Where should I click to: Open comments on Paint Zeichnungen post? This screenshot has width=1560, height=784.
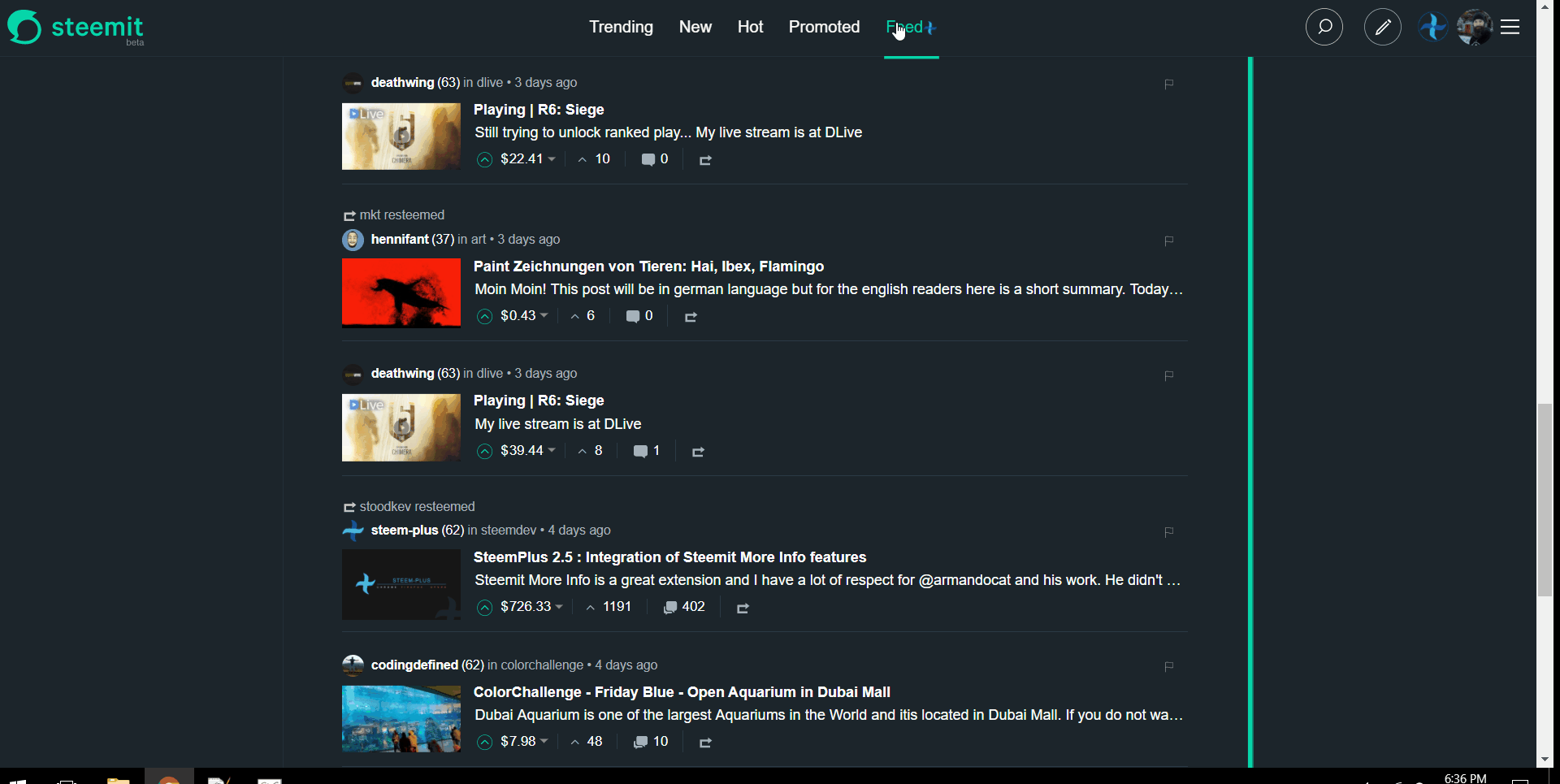click(x=639, y=316)
